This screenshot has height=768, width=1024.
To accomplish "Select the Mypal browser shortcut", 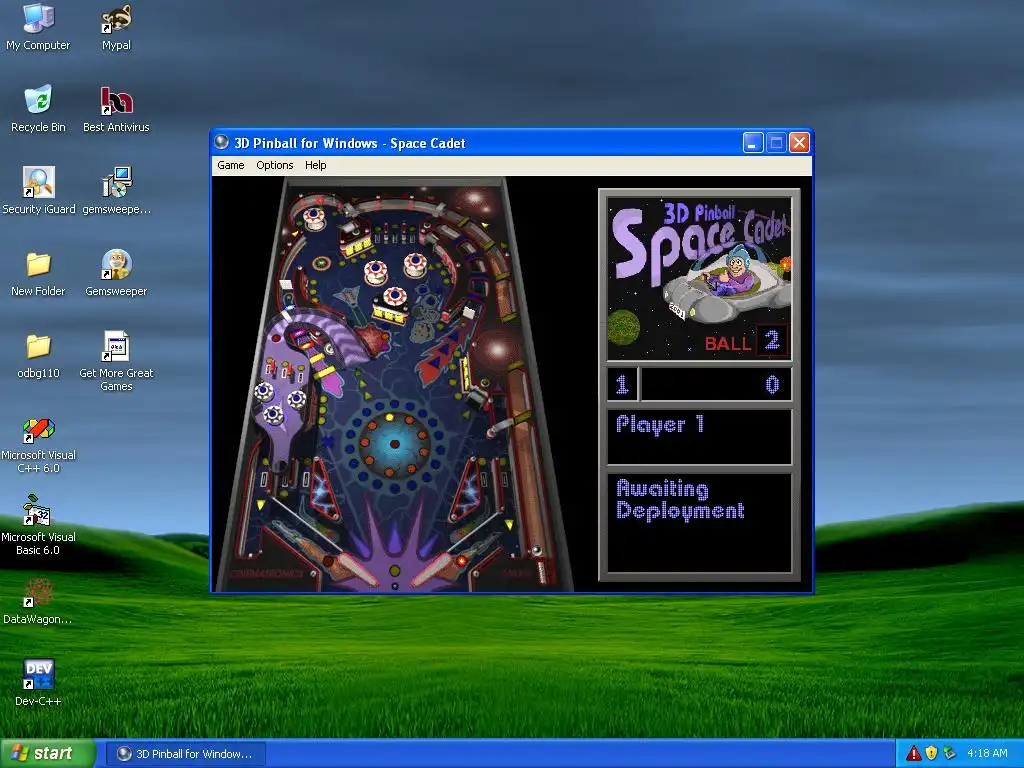I will click(116, 26).
